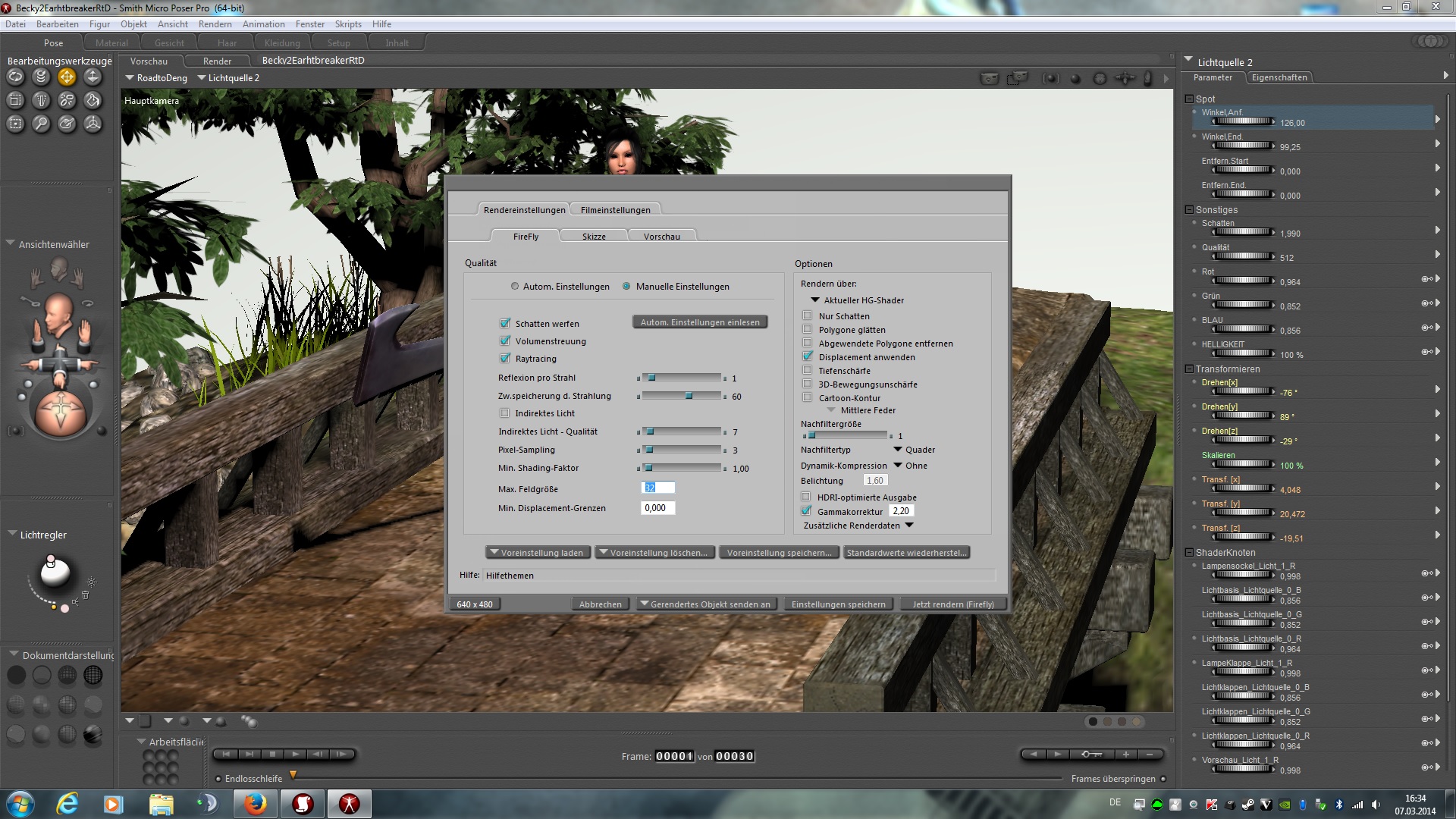Select the Translate/Pull editing tool
This screenshot has height=819, width=1456.
click(x=67, y=77)
